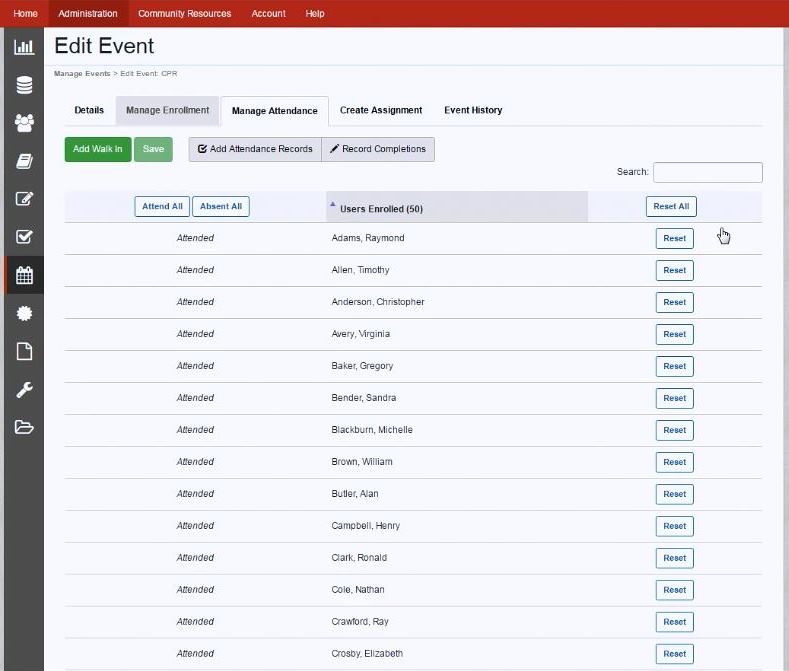Click the Attend All button
This screenshot has width=789, height=671.
pyautogui.click(x=162, y=206)
